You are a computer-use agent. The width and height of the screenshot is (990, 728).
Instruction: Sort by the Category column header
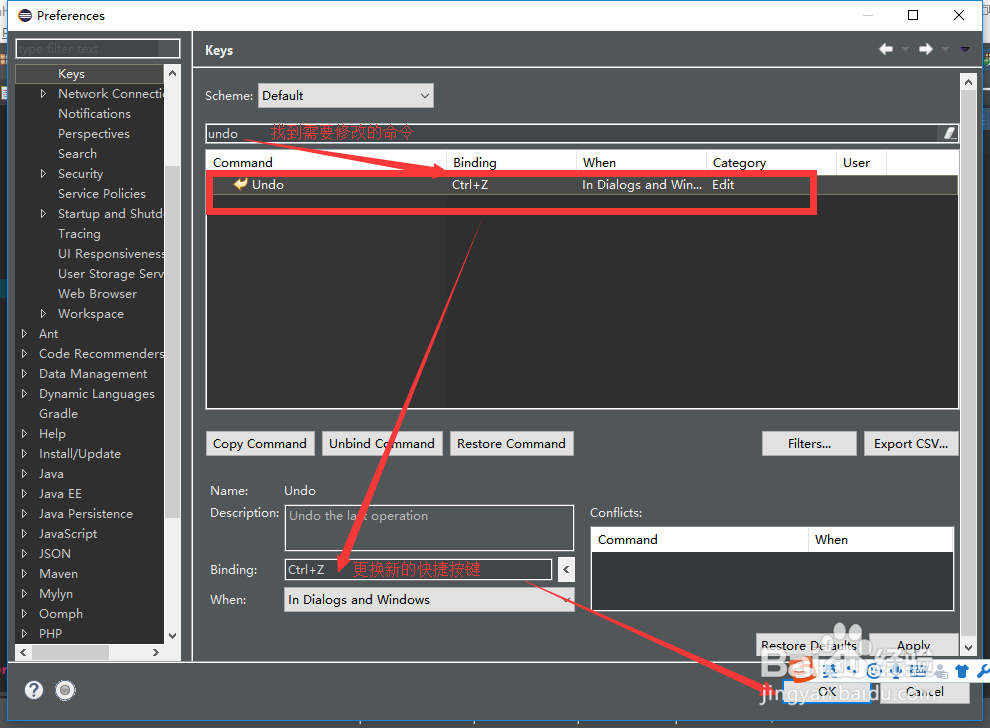(x=772, y=162)
